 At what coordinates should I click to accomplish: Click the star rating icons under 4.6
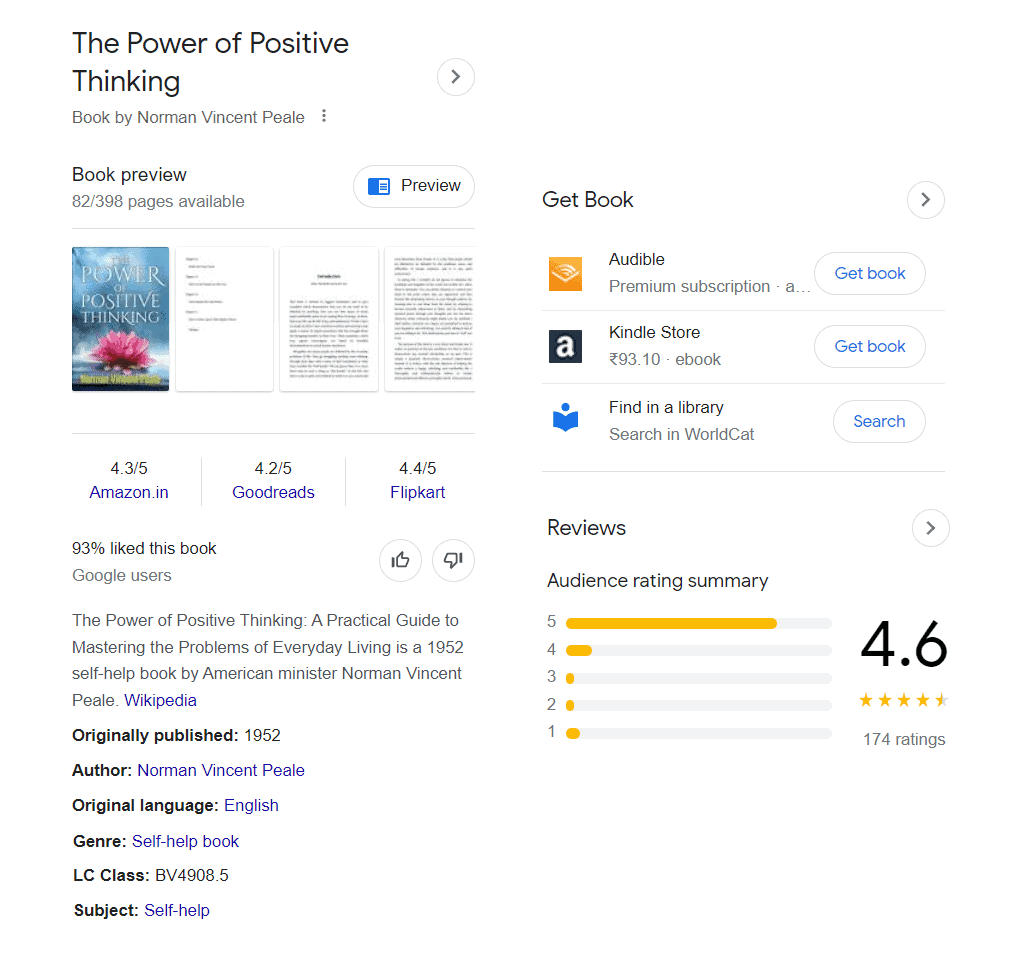(x=904, y=701)
